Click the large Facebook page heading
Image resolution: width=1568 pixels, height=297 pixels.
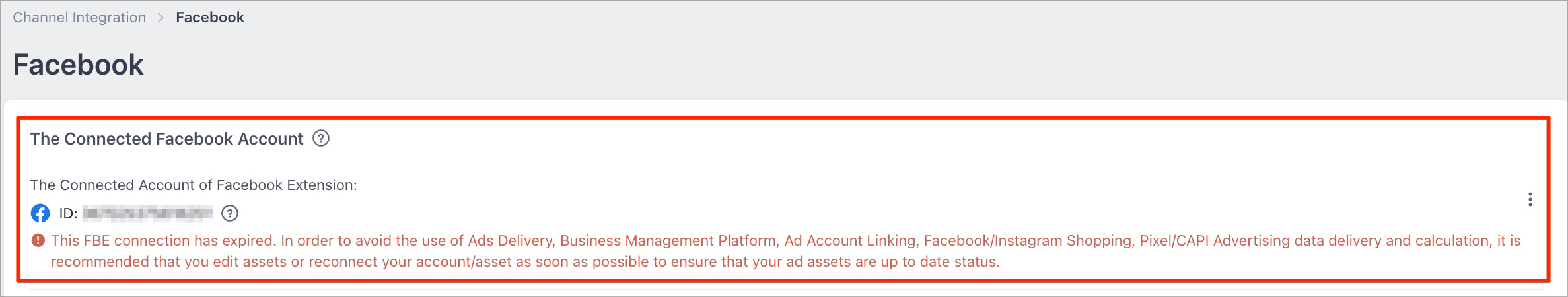coord(78,65)
